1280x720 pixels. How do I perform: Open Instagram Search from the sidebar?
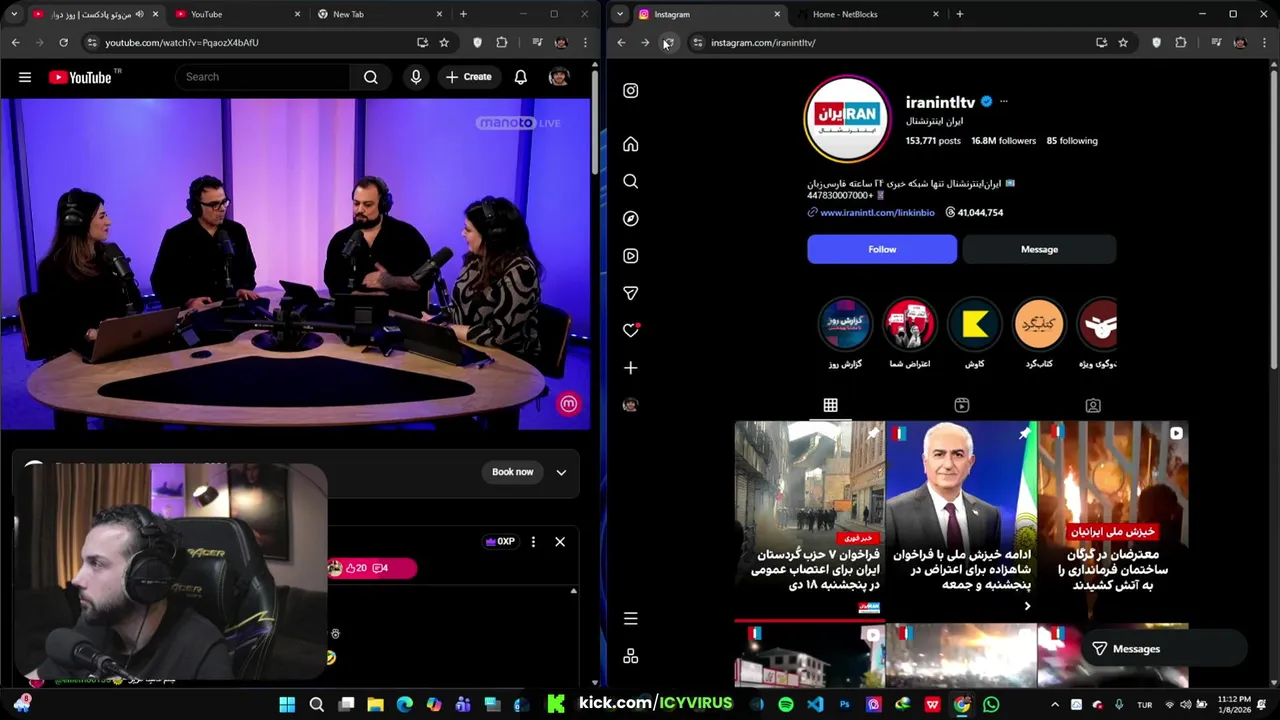631,181
